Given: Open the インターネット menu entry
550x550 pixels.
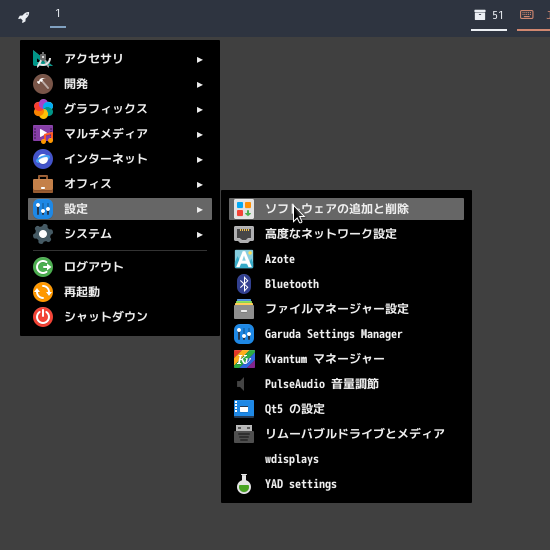Looking at the screenshot, I should pyautogui.click(x=120, y=159).
